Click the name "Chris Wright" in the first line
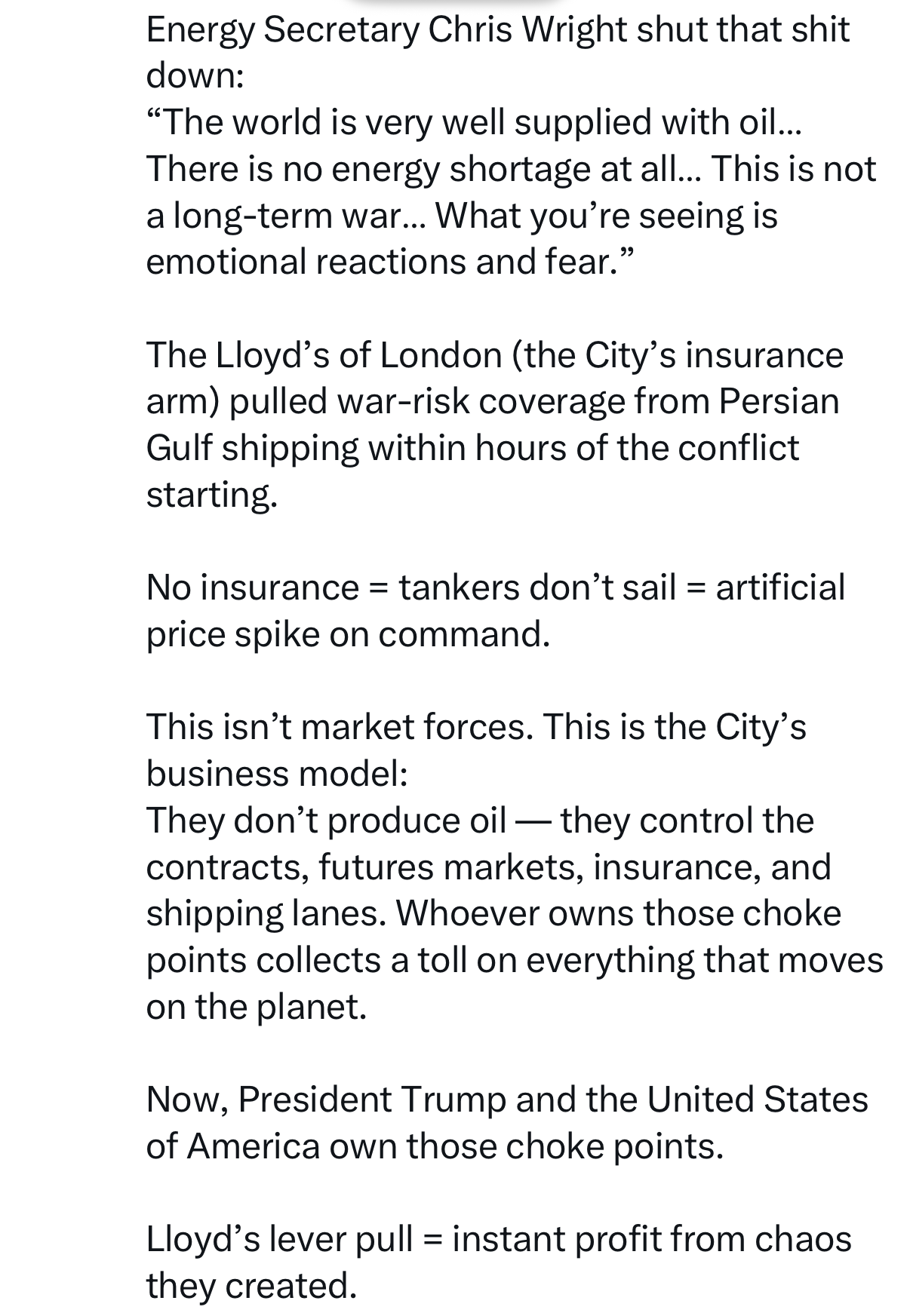 tap(527, 30)
